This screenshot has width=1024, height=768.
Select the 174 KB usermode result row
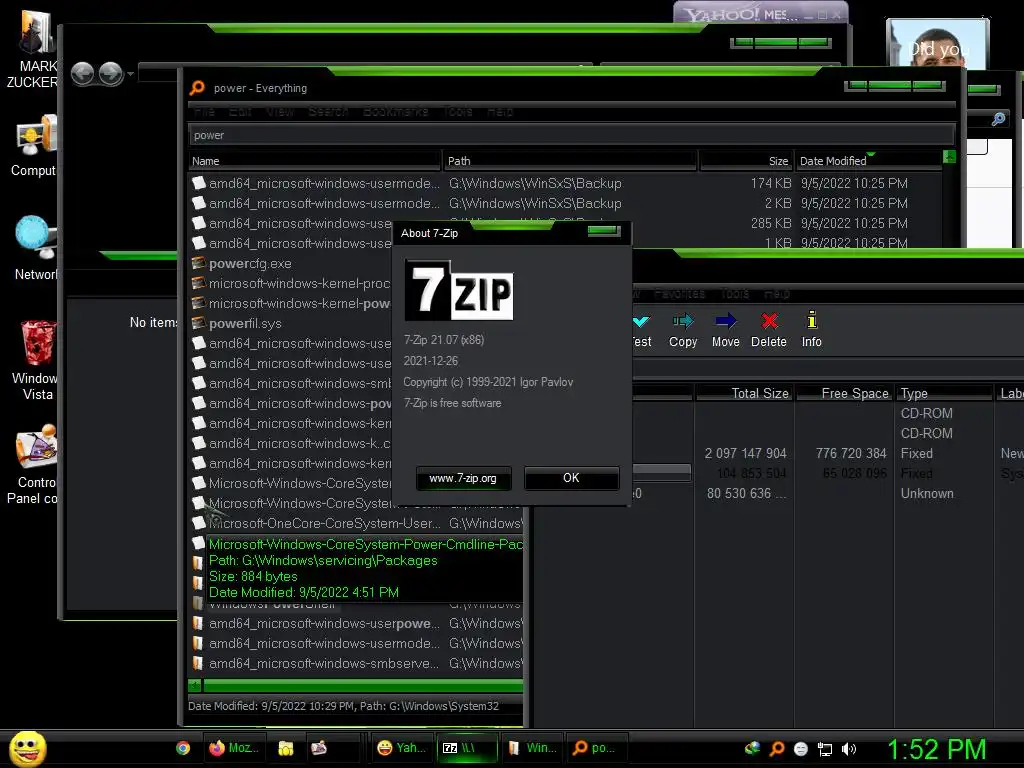(x=566, y=184)
